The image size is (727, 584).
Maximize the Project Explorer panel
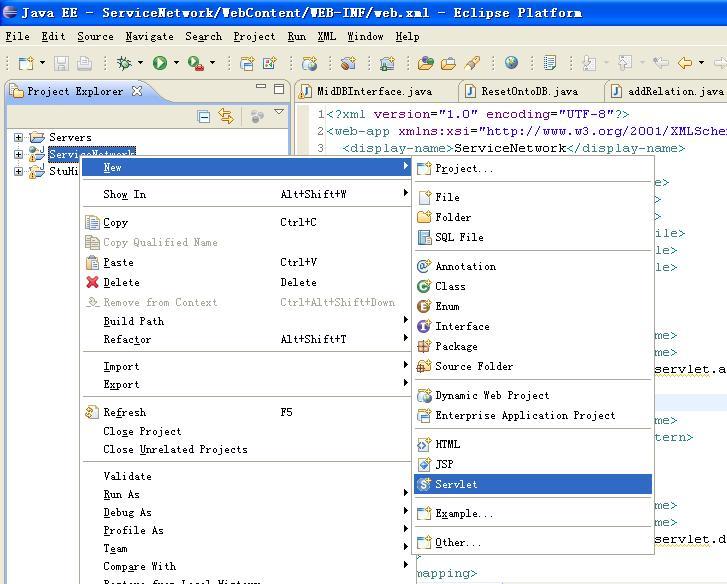coord(279,89)
